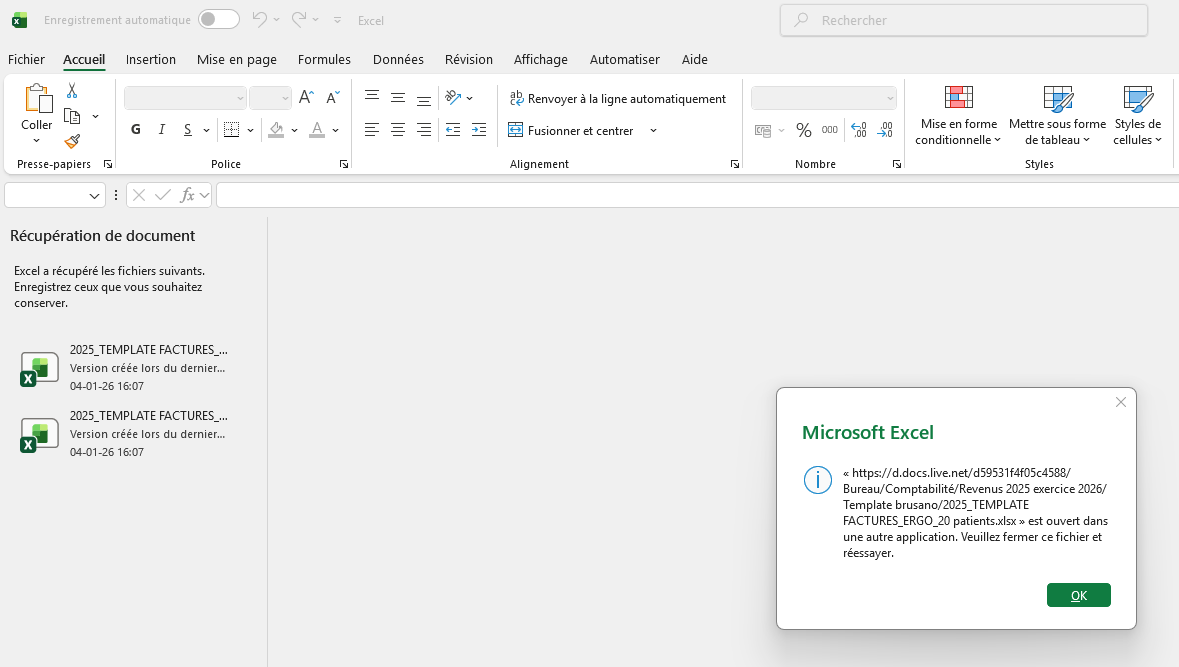Open the Aide tab
The width and height of the screenshot is (1179, 667).
pyautogui.click(x=694, y=59)
